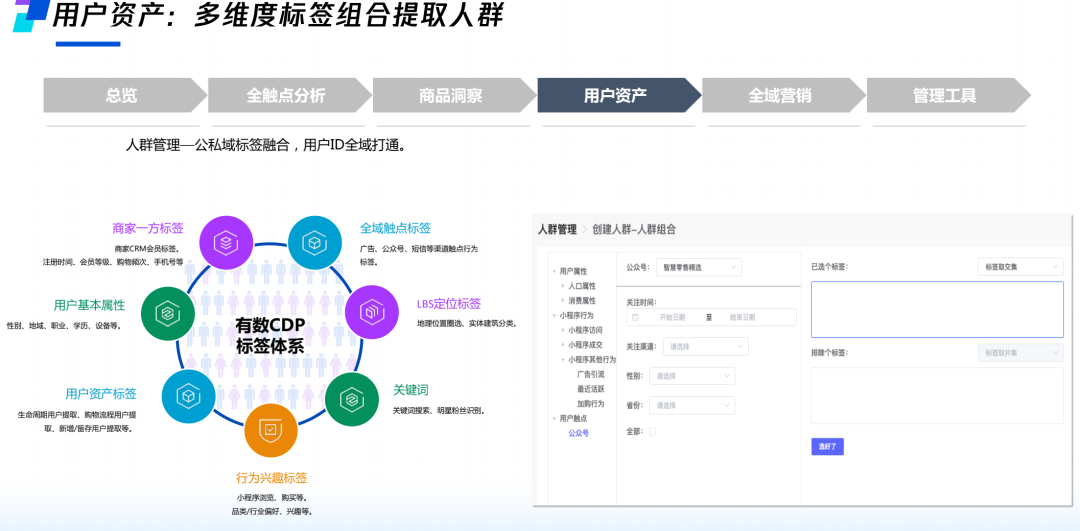
Task: Select 广告引流 in the tree
Action: pyautogui.click(x=590, y=374)
